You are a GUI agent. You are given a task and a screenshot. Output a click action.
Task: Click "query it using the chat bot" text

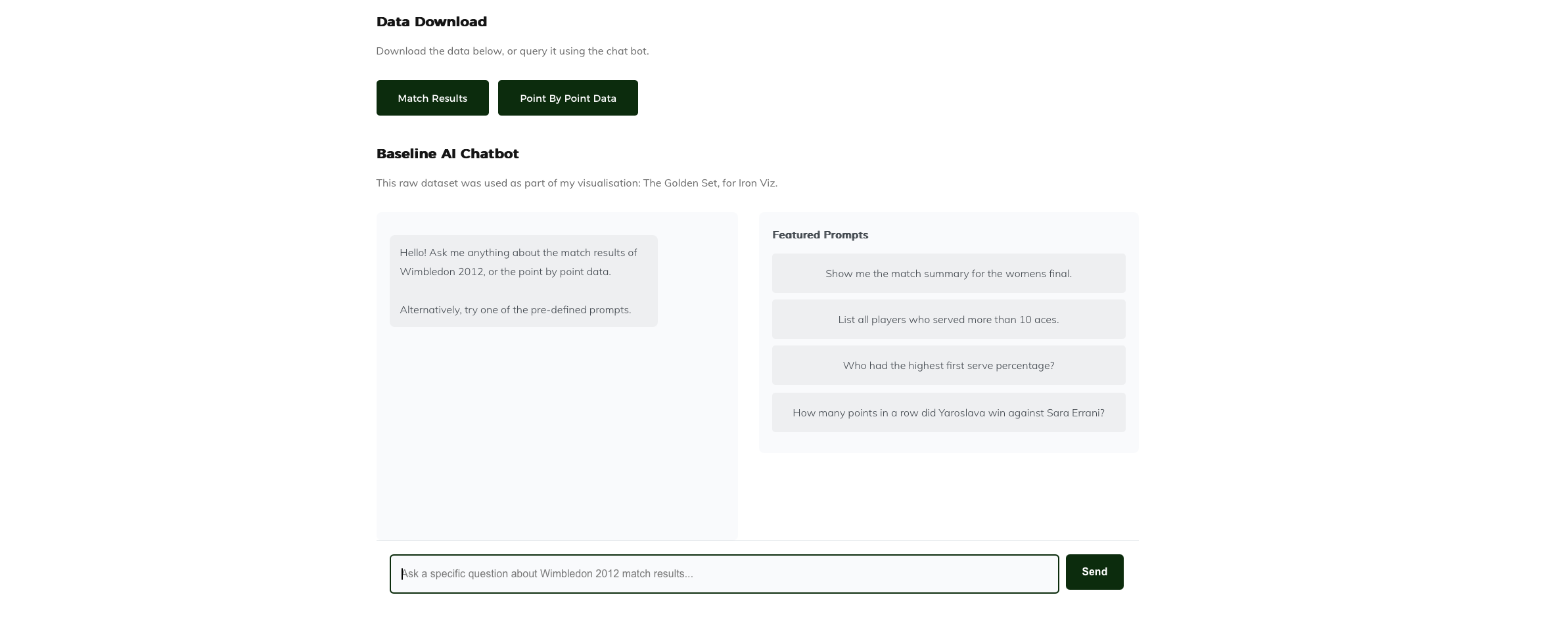point(584,51)
